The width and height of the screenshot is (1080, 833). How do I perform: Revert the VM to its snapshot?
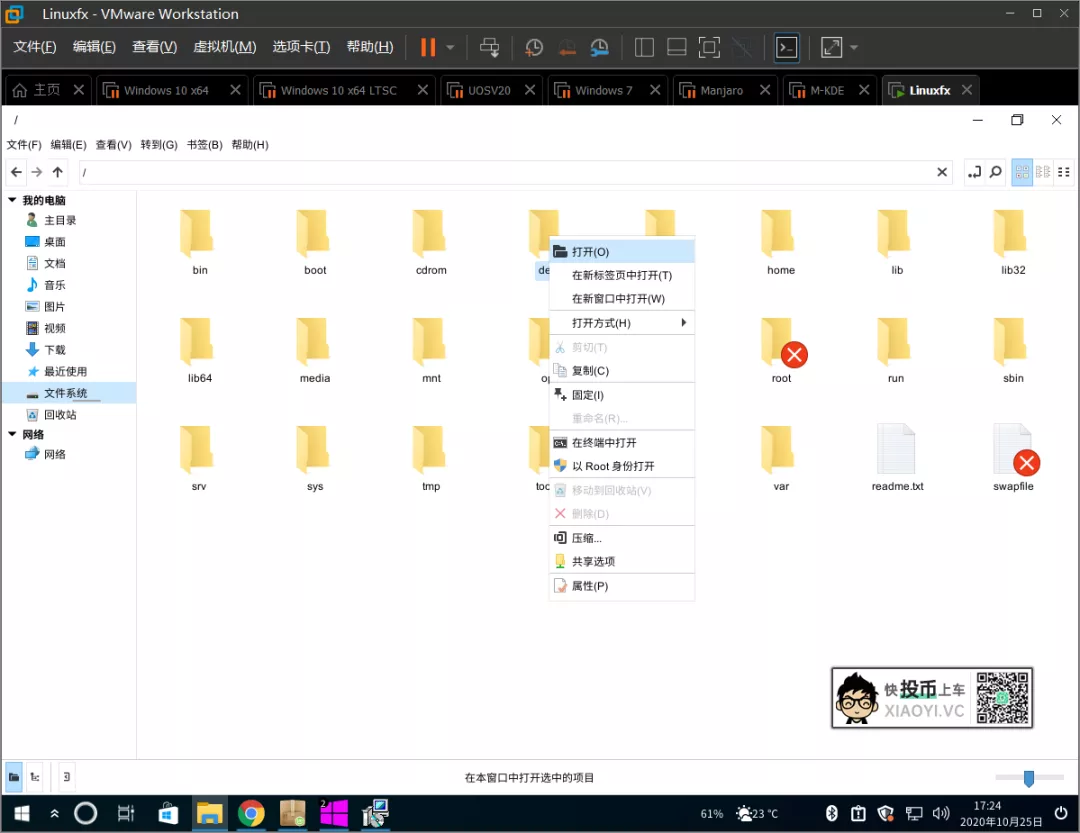click(x=566, y=47)
